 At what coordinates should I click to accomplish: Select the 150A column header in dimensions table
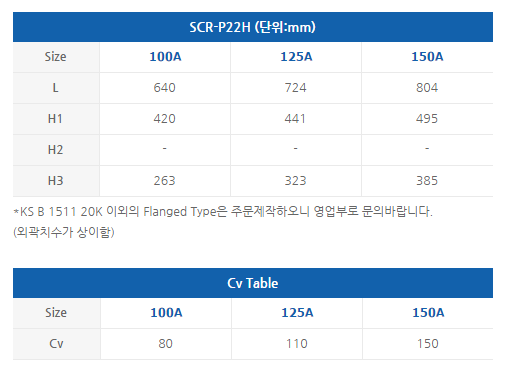(427, 57)
